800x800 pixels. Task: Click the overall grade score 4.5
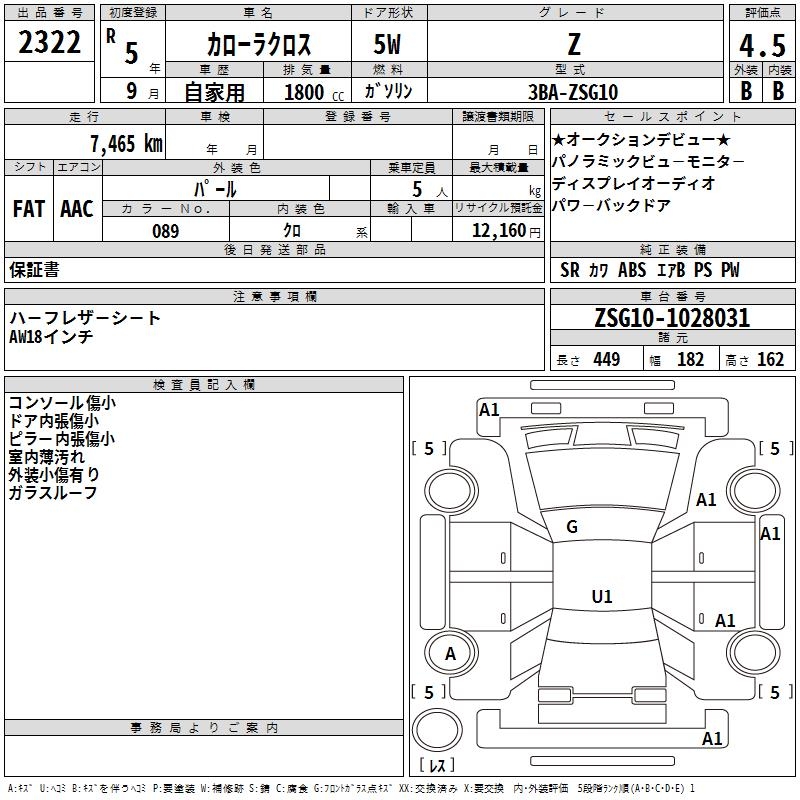(x=761, y=46)
